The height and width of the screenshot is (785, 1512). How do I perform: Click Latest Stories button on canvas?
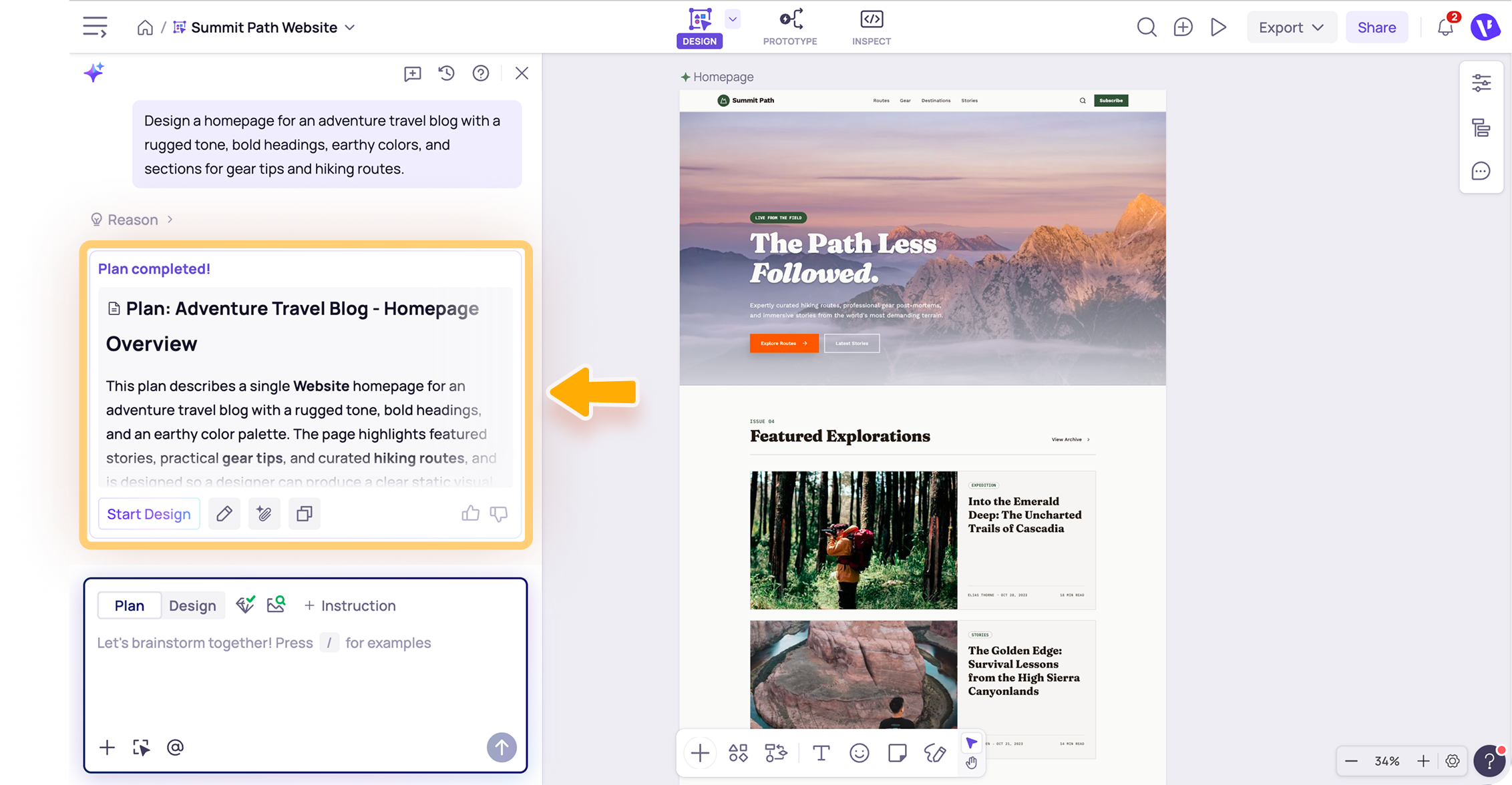click(852, 343)
